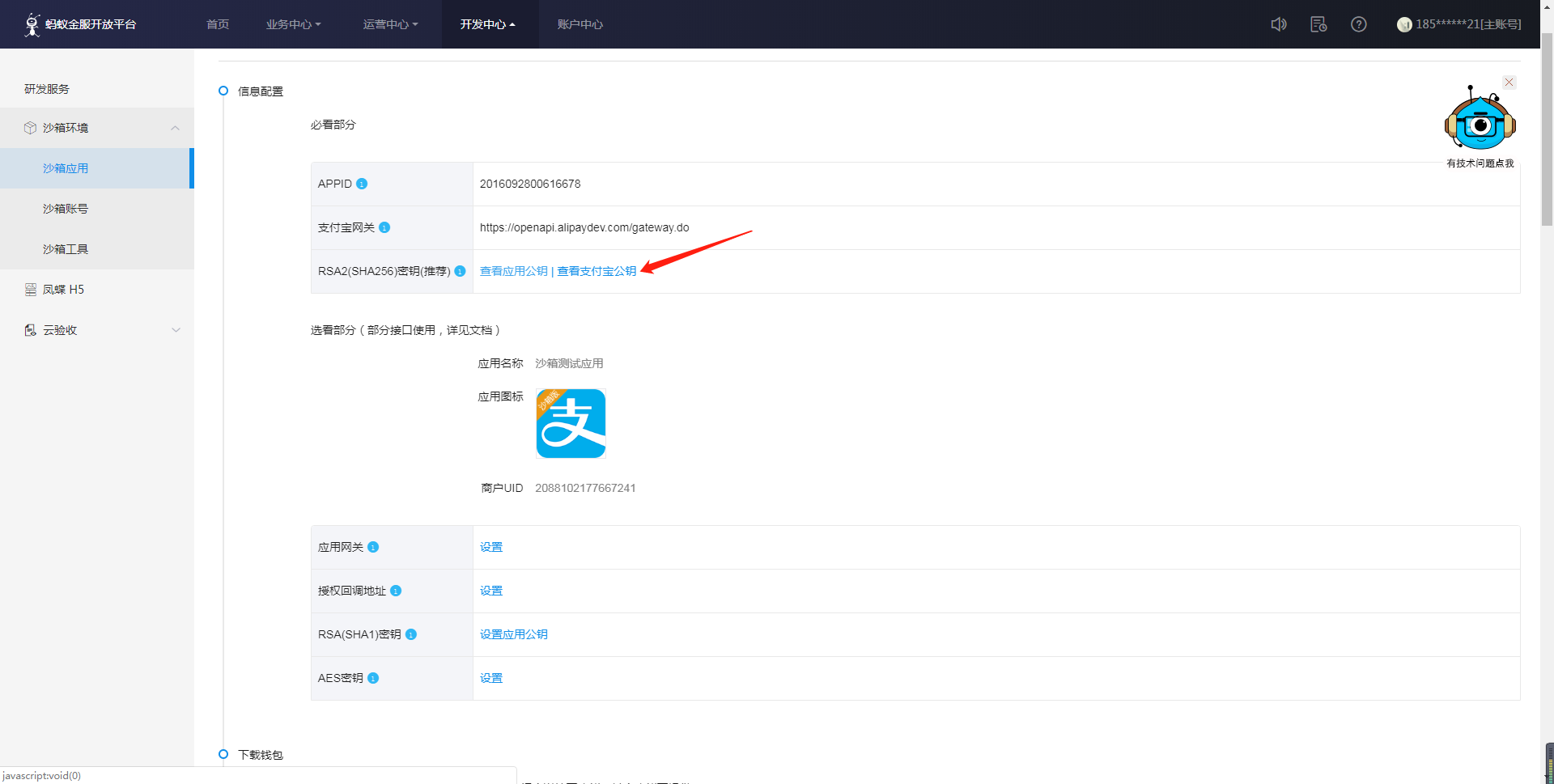1554x784 pixels.
Task: Open the document list icon in header
Action: click(x=1318, y=24)
